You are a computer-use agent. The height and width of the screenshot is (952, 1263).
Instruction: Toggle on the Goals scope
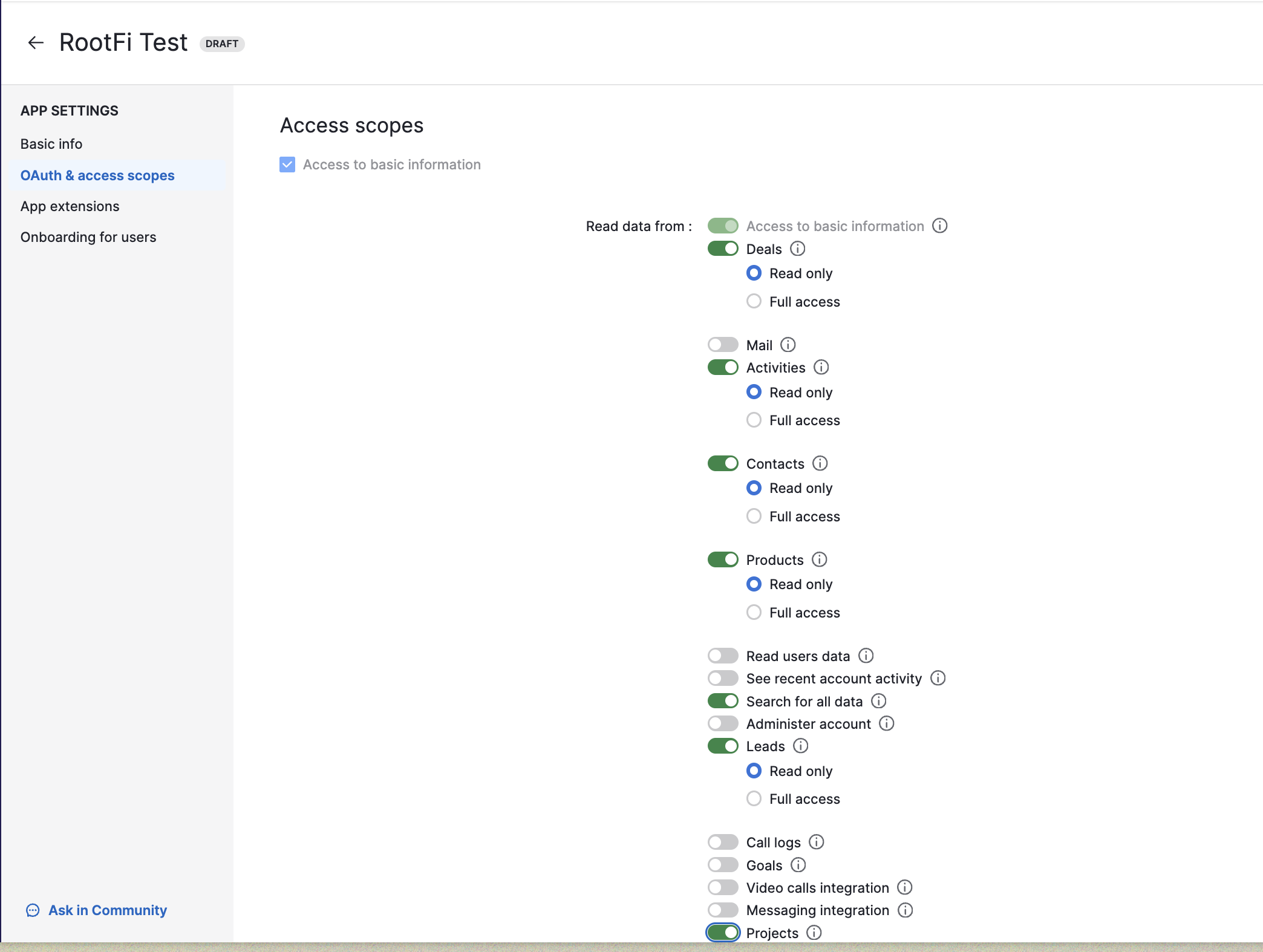tap(723, 865)
